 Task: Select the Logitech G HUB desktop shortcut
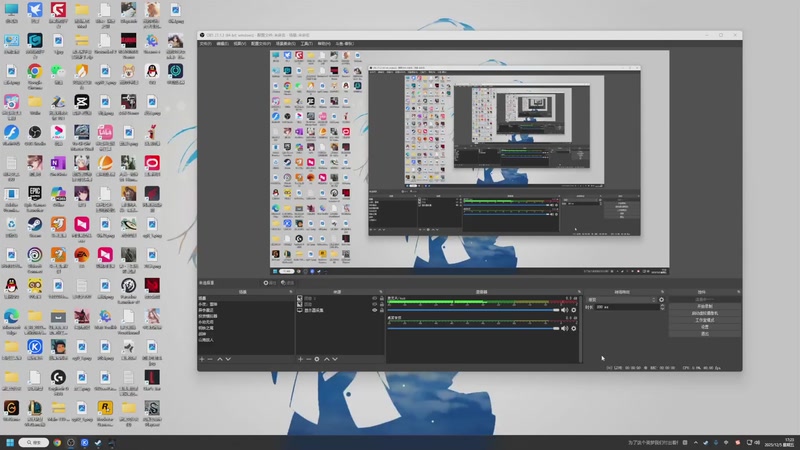pos(58,383)
